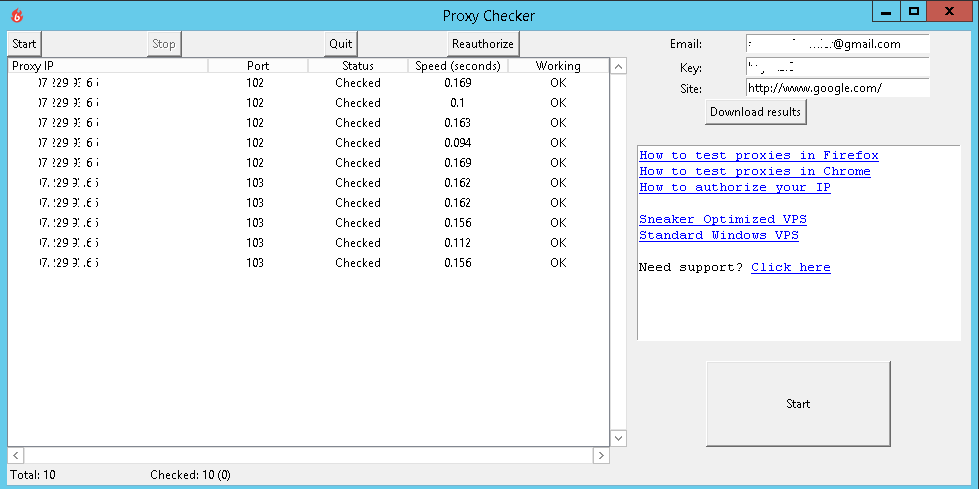Click the 'Need support?' text
Viewport: 979px width, 489px height.
691,267
